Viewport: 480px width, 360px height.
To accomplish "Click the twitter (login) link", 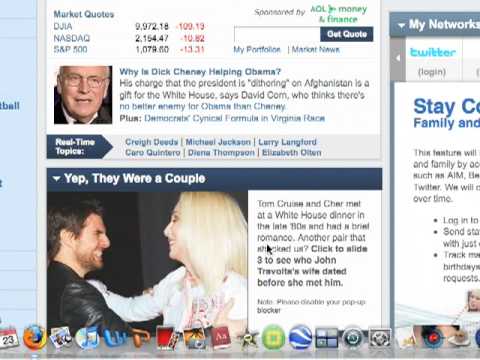I will pos(432,72).
